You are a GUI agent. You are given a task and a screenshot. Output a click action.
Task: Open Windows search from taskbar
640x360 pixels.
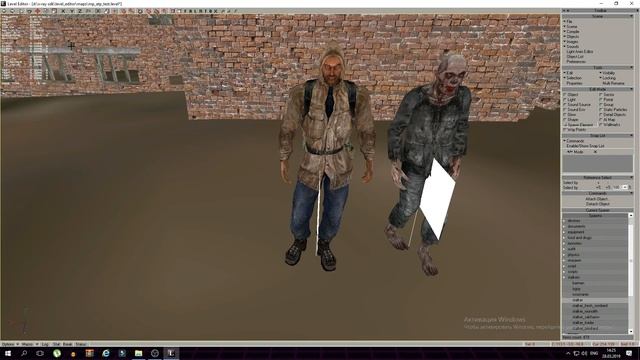tap(24, 353)
